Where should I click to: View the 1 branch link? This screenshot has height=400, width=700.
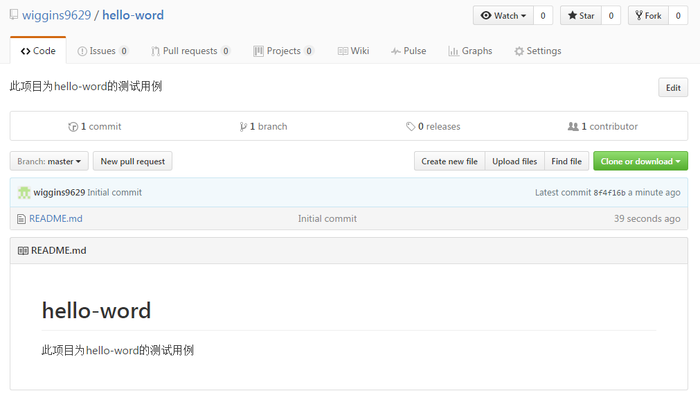click(x=263, y=126)
